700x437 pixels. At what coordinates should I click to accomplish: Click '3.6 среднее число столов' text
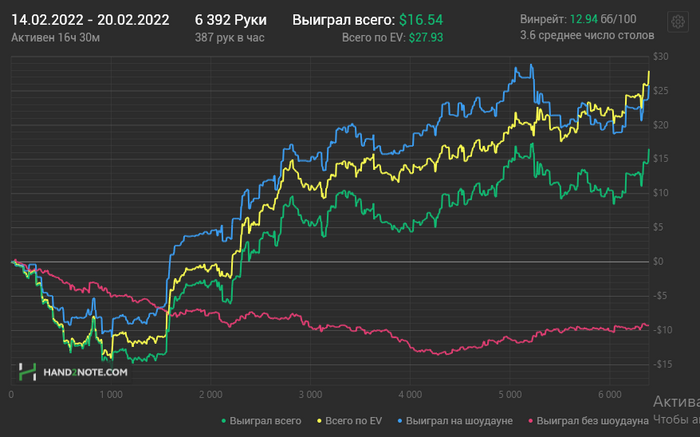point(587,35)
